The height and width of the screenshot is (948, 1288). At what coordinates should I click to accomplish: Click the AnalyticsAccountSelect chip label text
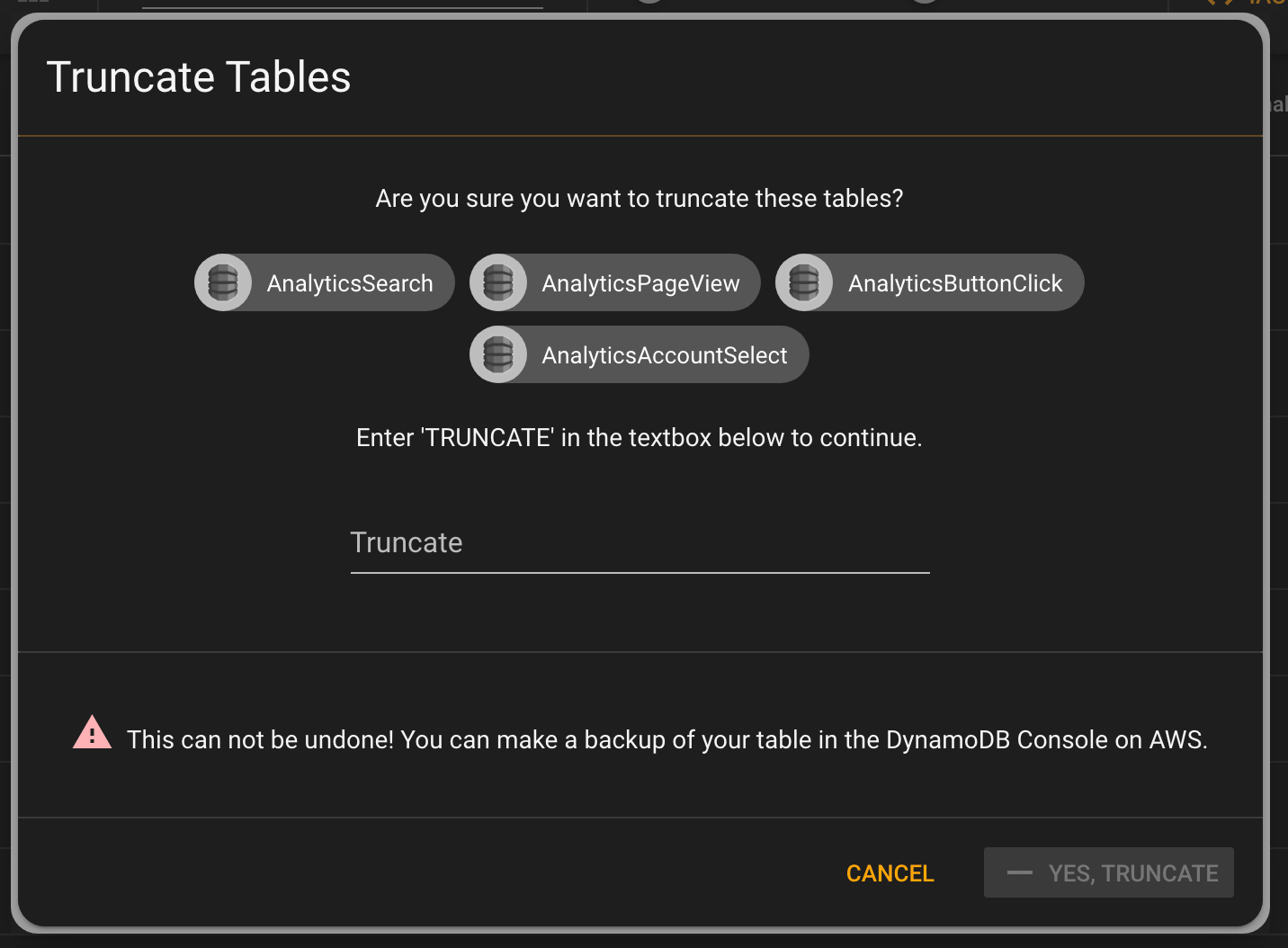[665, 355]
